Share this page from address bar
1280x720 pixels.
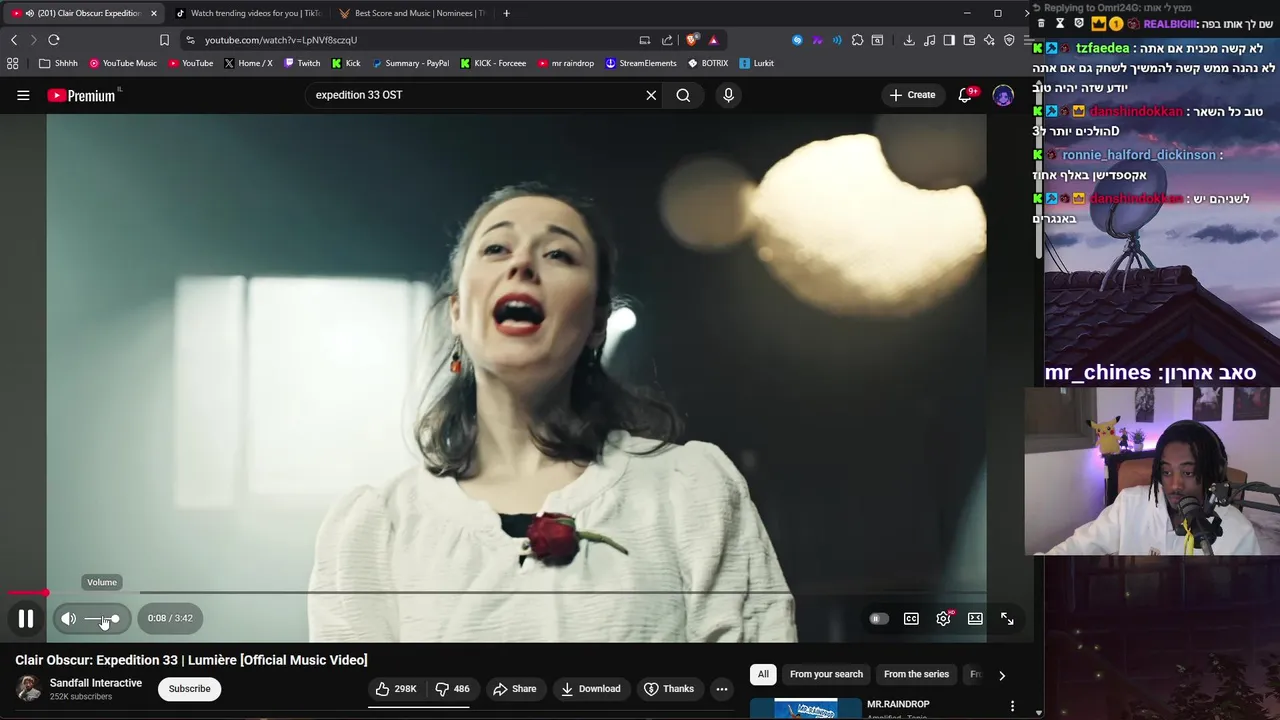coord(667,40)
